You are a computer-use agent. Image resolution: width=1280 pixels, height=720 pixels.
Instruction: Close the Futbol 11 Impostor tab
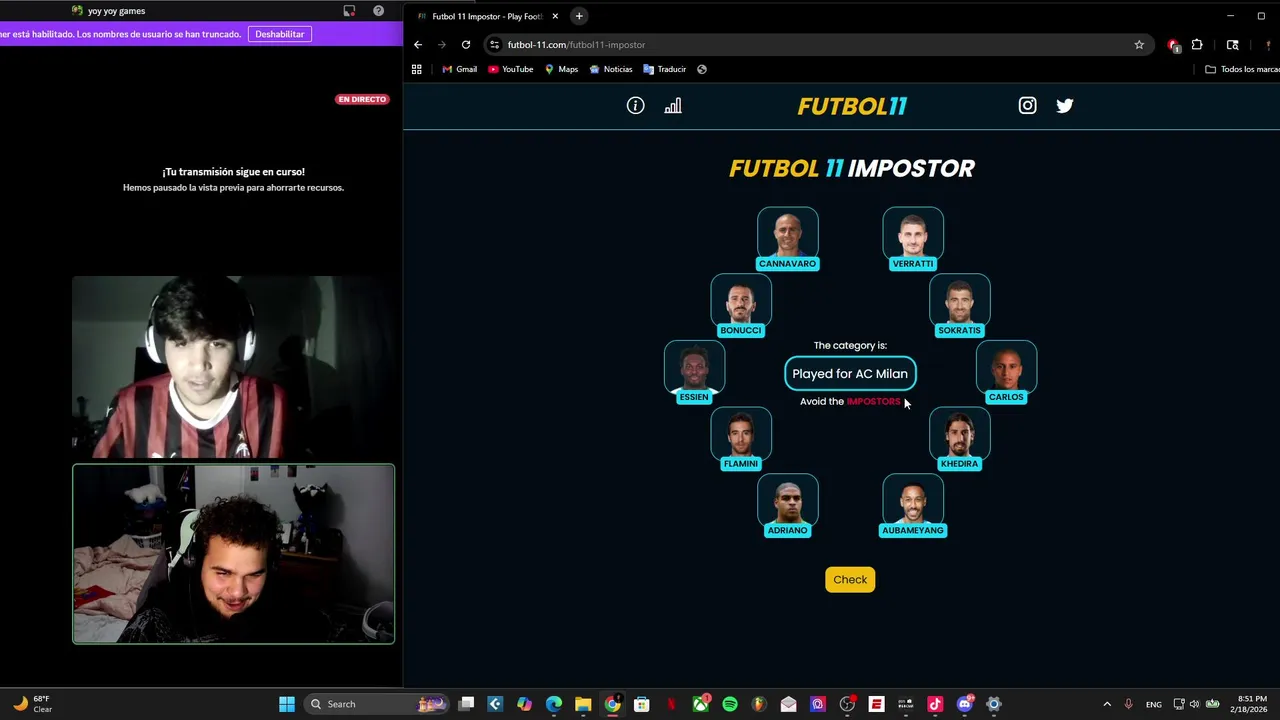click(x=555, y=16)
